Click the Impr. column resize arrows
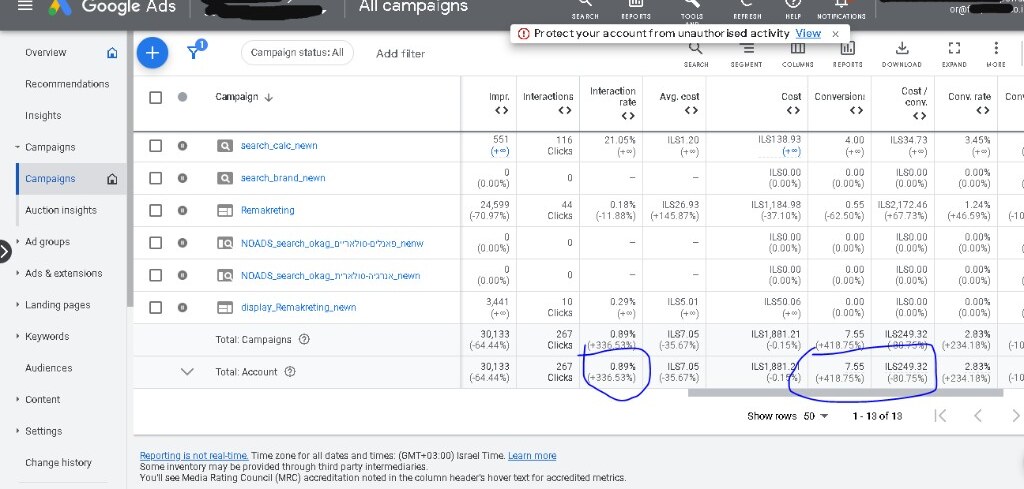 coord(501,110)
